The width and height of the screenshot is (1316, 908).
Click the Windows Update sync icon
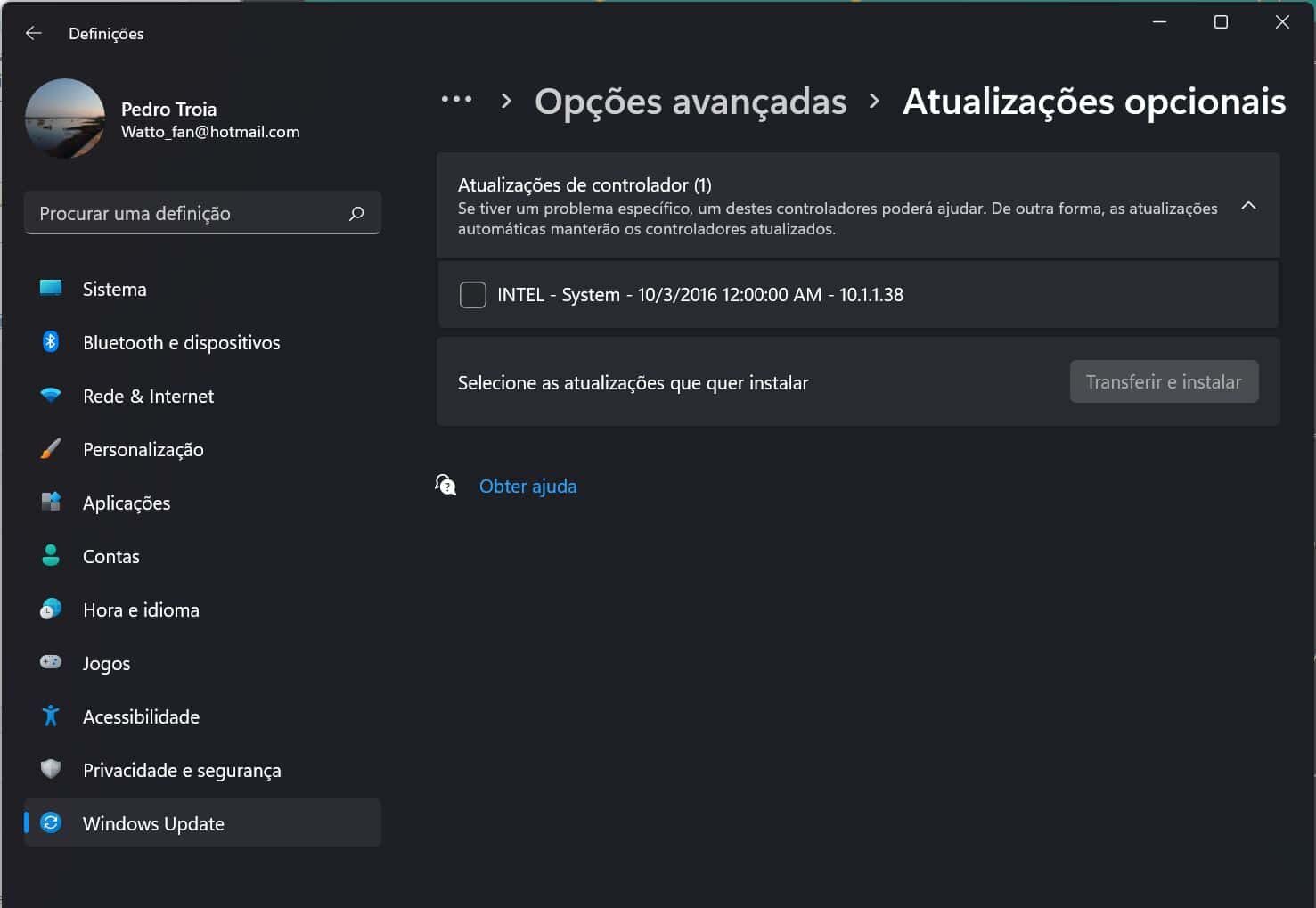tap(51, 822)
